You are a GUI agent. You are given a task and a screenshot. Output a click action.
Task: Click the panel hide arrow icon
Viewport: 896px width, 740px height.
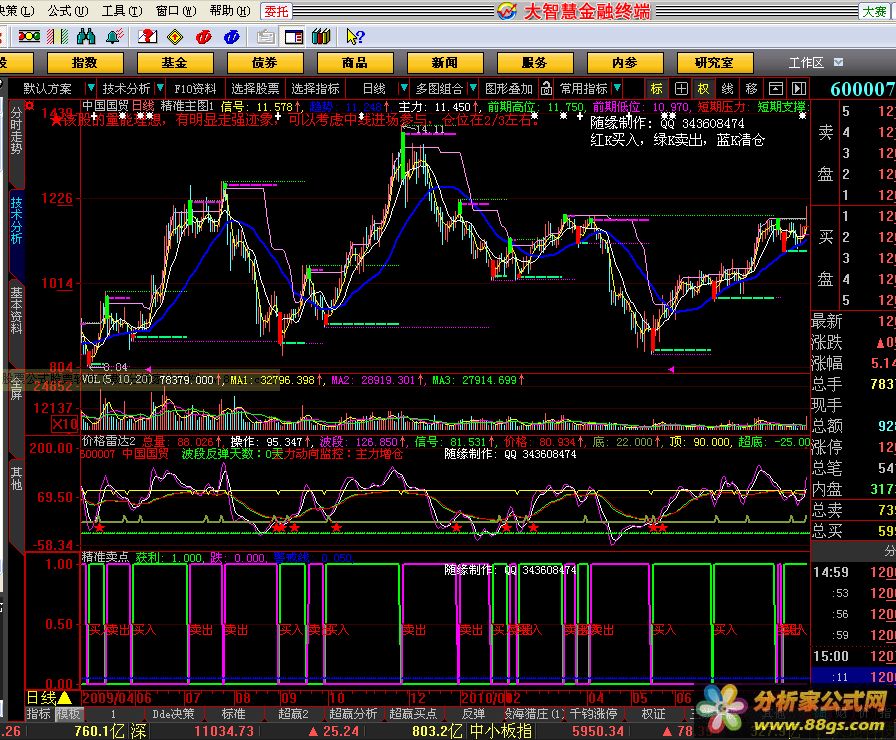[x=799, y=89]
